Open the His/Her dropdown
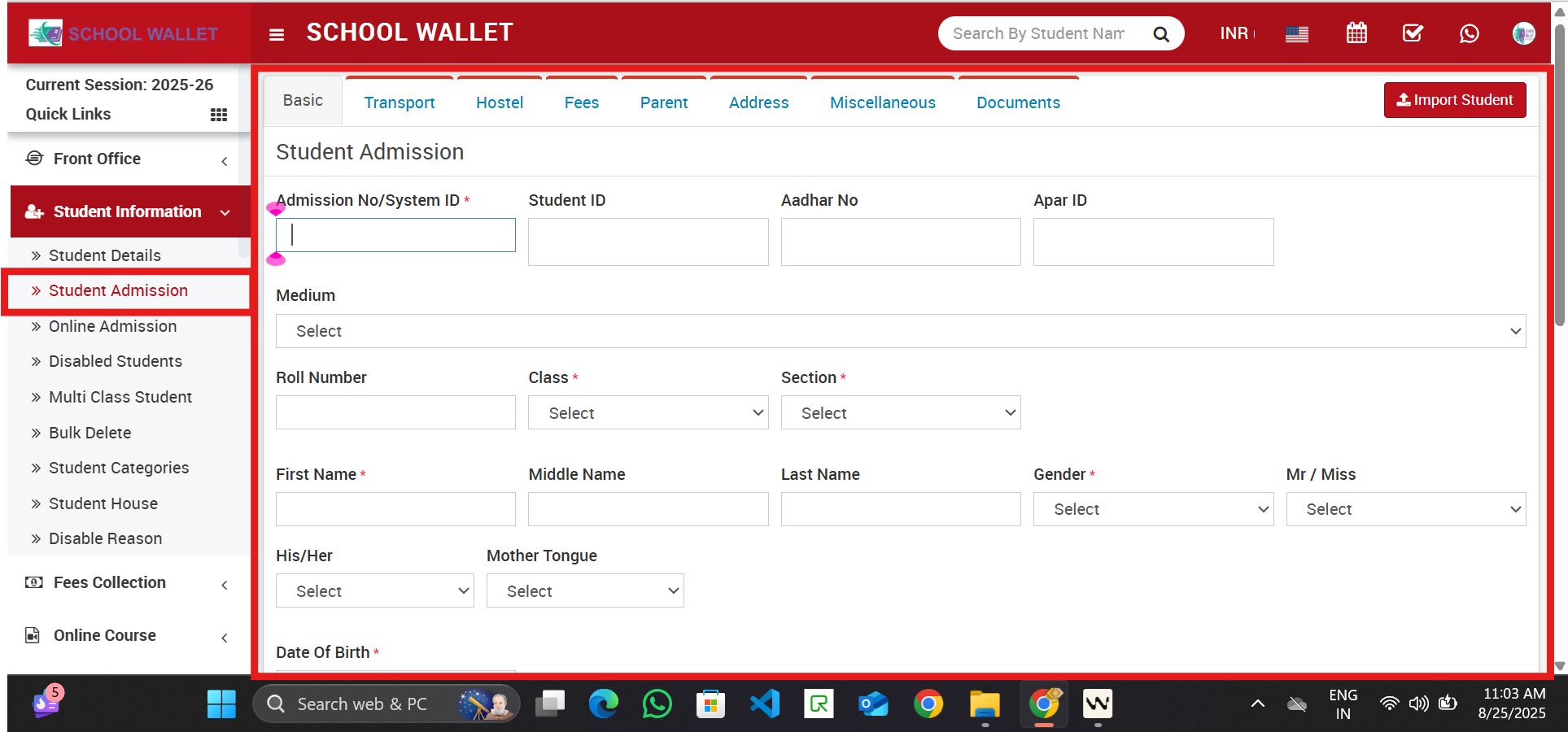Image resolution: width=1568 pixels, height=732 pixels. click(x=375, y=590)
